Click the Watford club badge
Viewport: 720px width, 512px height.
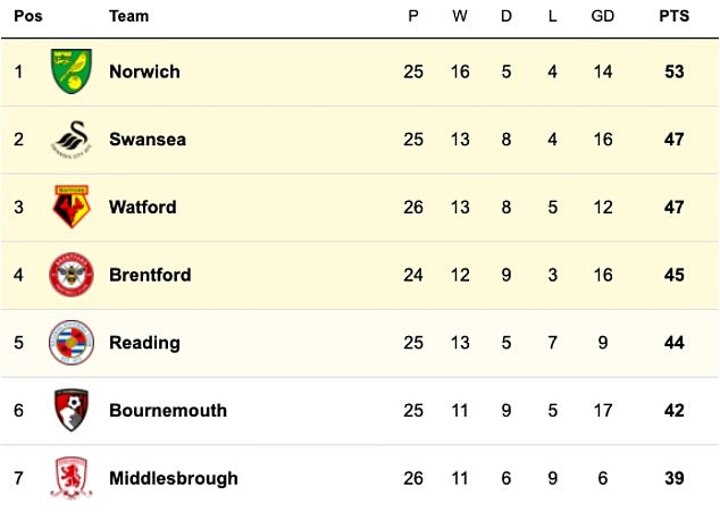72,207
